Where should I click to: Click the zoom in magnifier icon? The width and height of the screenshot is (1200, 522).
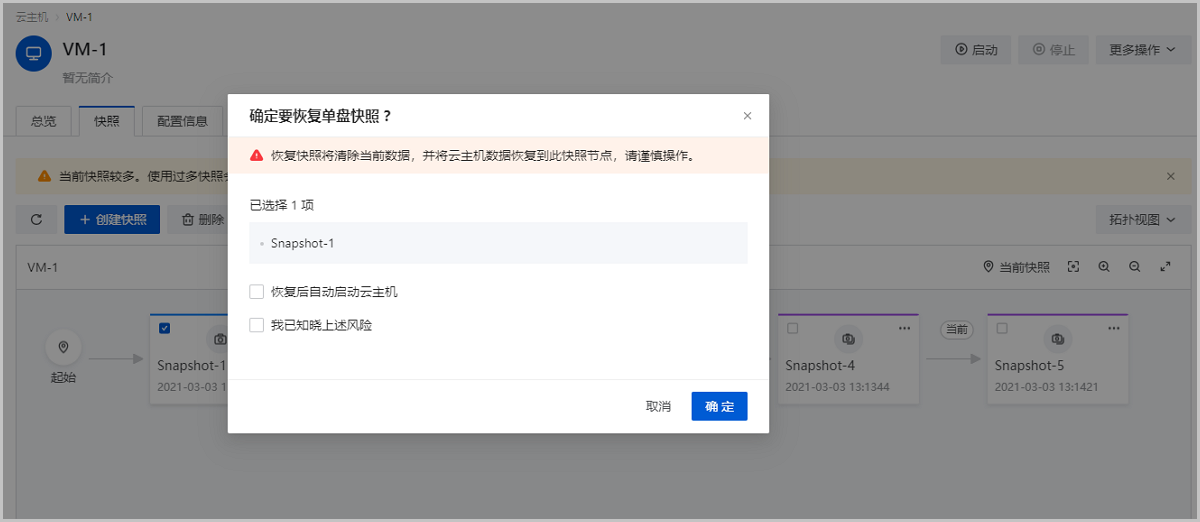tap(1104, 267)
